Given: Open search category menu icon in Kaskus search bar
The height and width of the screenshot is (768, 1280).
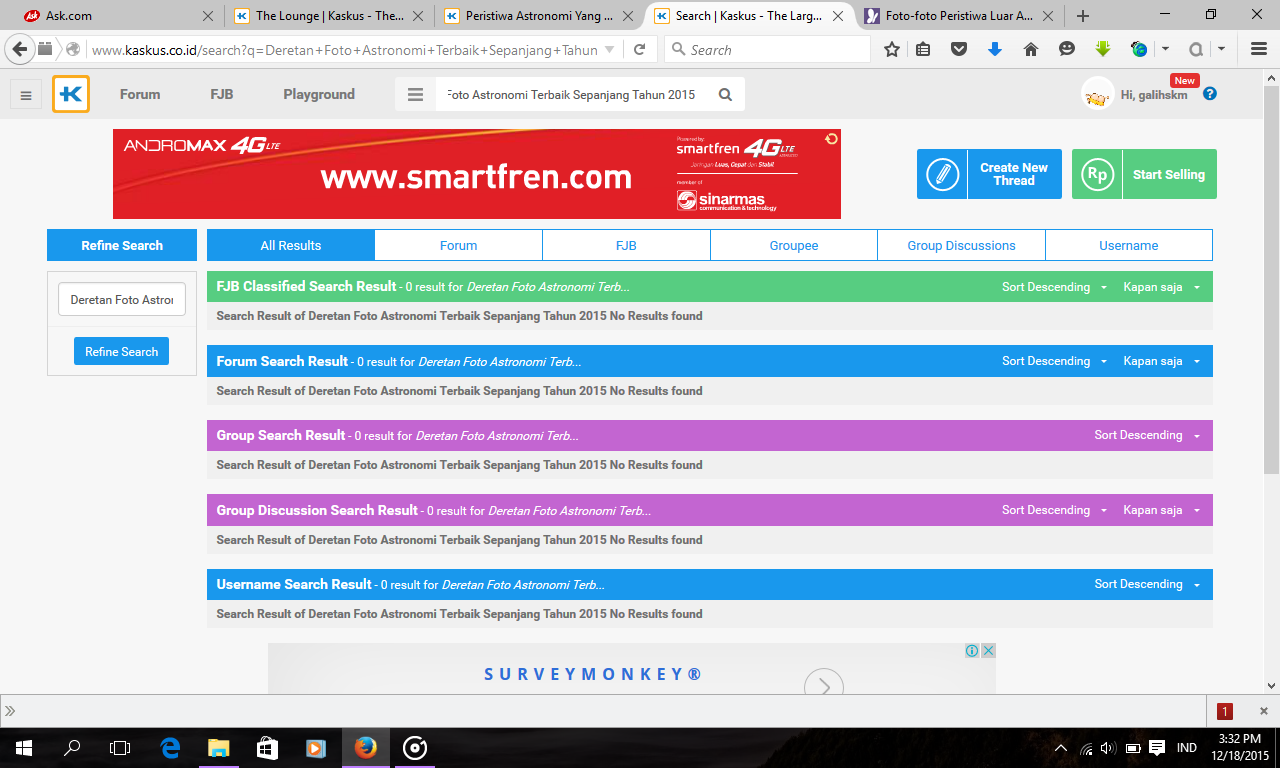Looking at the screenshot, I should click(x=415, y=94).
